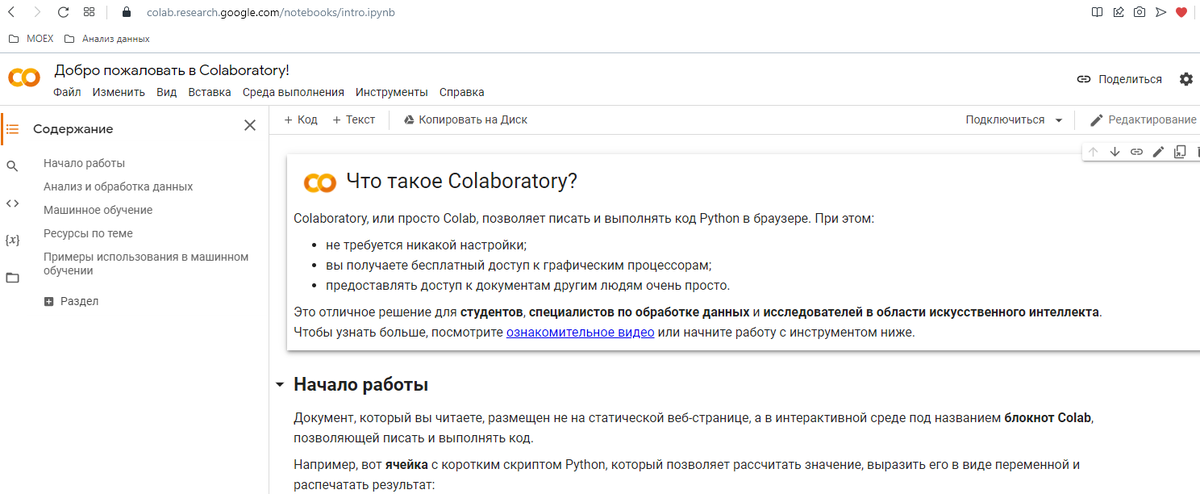Click the Начало работы section heading
This screenshot has width=1200, height=494.
tap(361, 385)
